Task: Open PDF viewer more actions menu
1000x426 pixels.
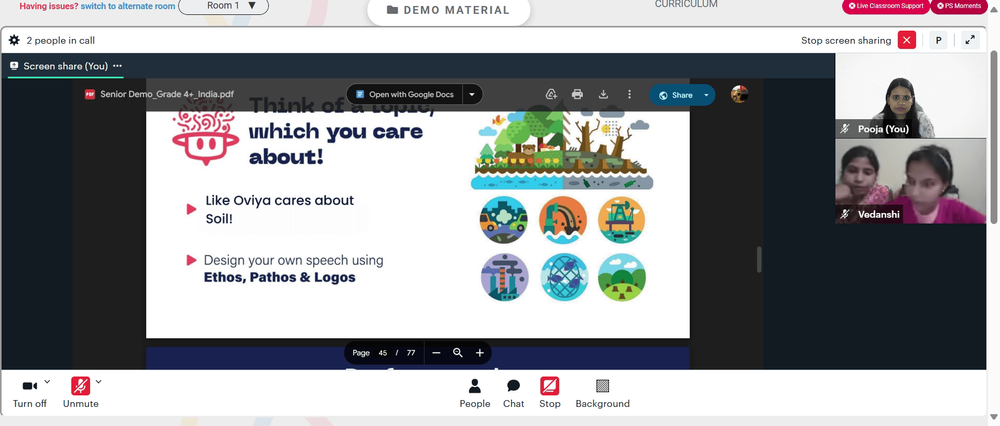Action: coord(629,94)
